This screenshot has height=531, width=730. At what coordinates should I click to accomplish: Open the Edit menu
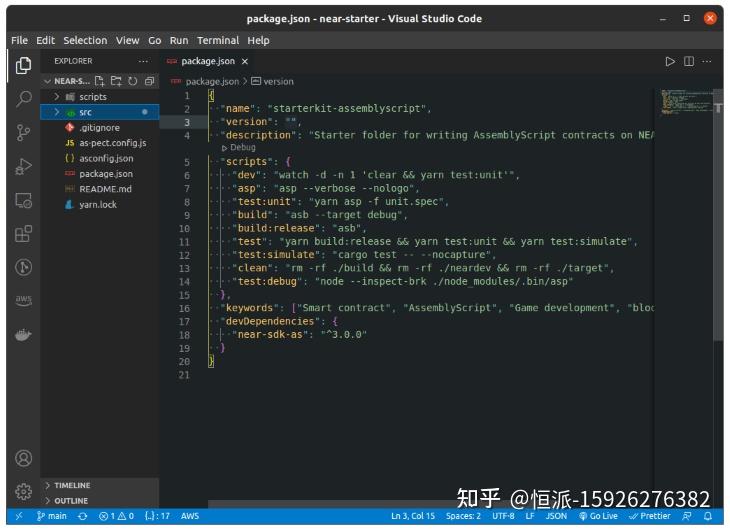[x=46, y=40]
